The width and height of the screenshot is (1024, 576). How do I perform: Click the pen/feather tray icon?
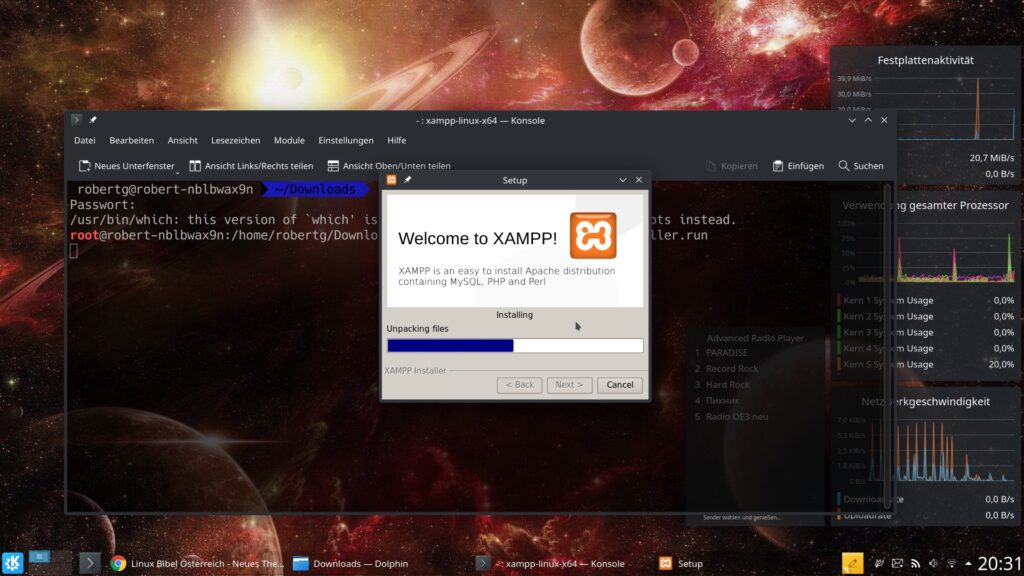[x=879, y=563]
